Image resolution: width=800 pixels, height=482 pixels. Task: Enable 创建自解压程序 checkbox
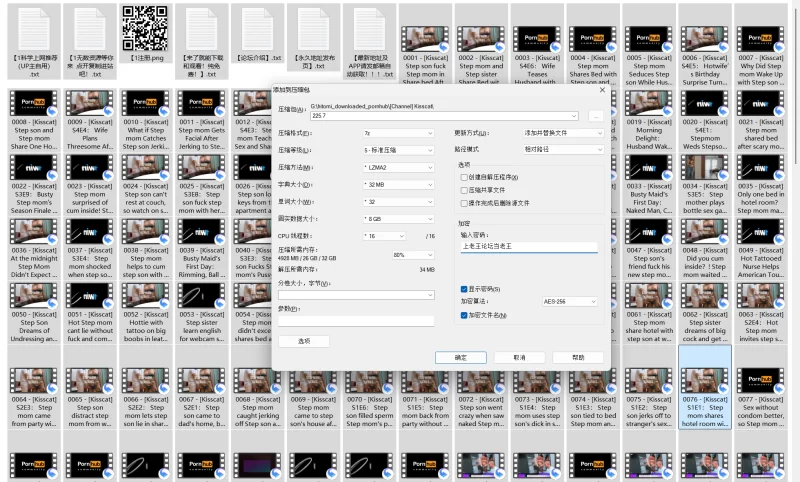[x=464, y=176]
